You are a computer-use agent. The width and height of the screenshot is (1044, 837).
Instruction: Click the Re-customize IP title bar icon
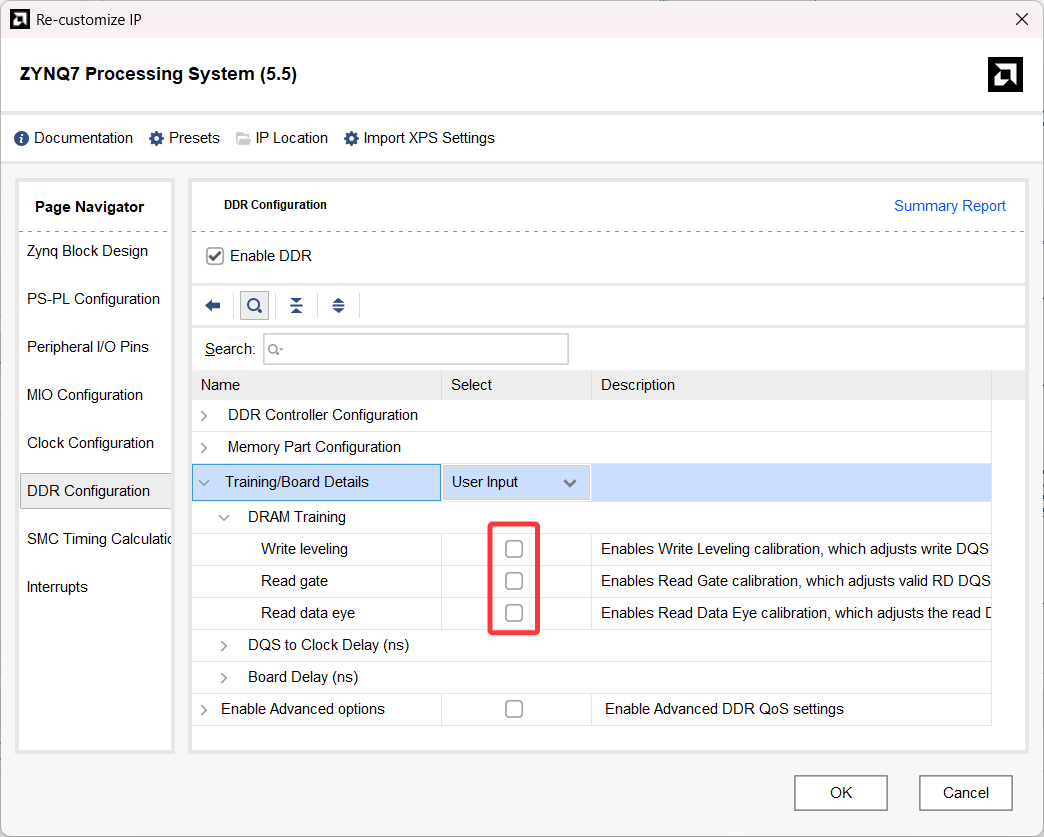tap(19, 19)
